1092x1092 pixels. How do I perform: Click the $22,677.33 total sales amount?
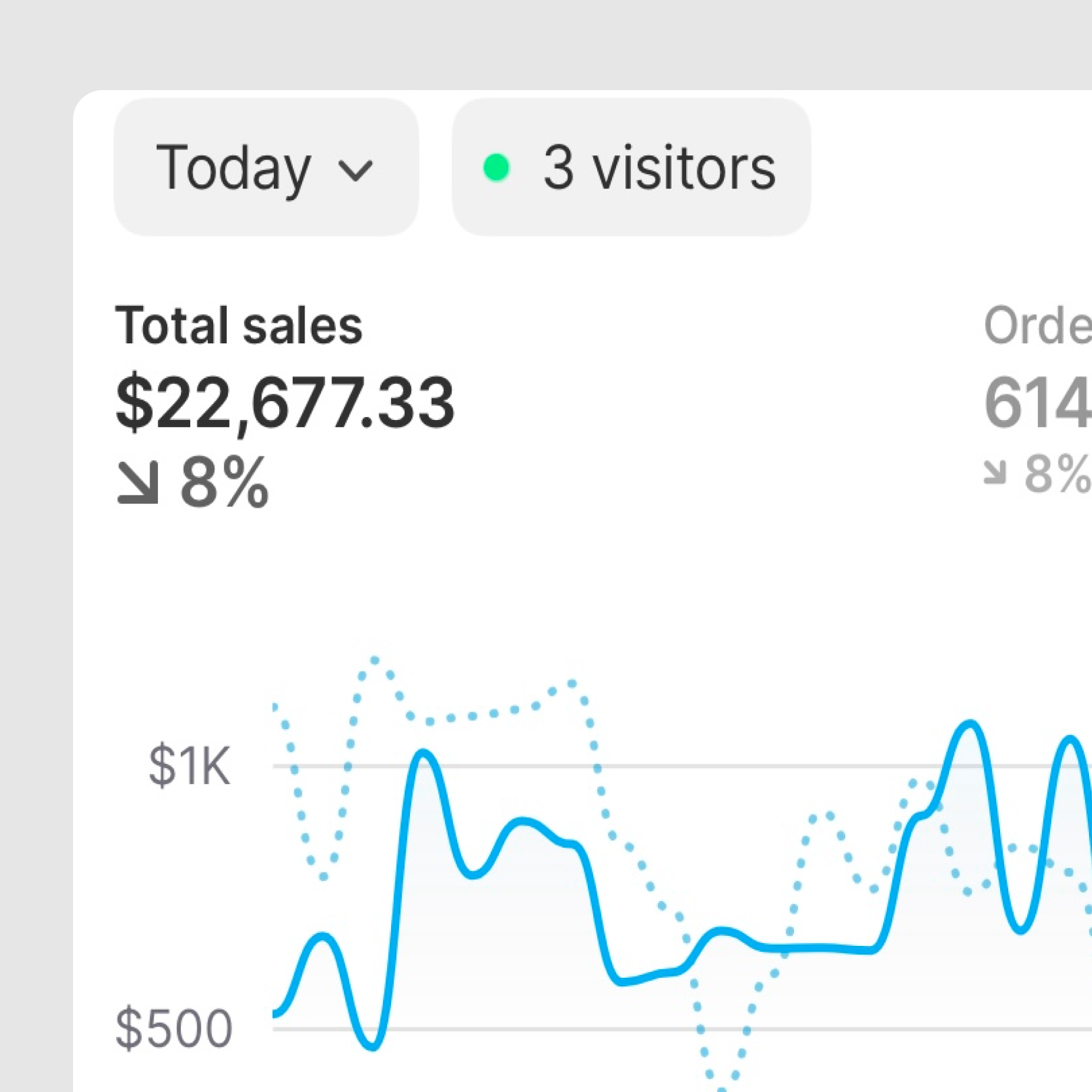click(x=285, y=403)
